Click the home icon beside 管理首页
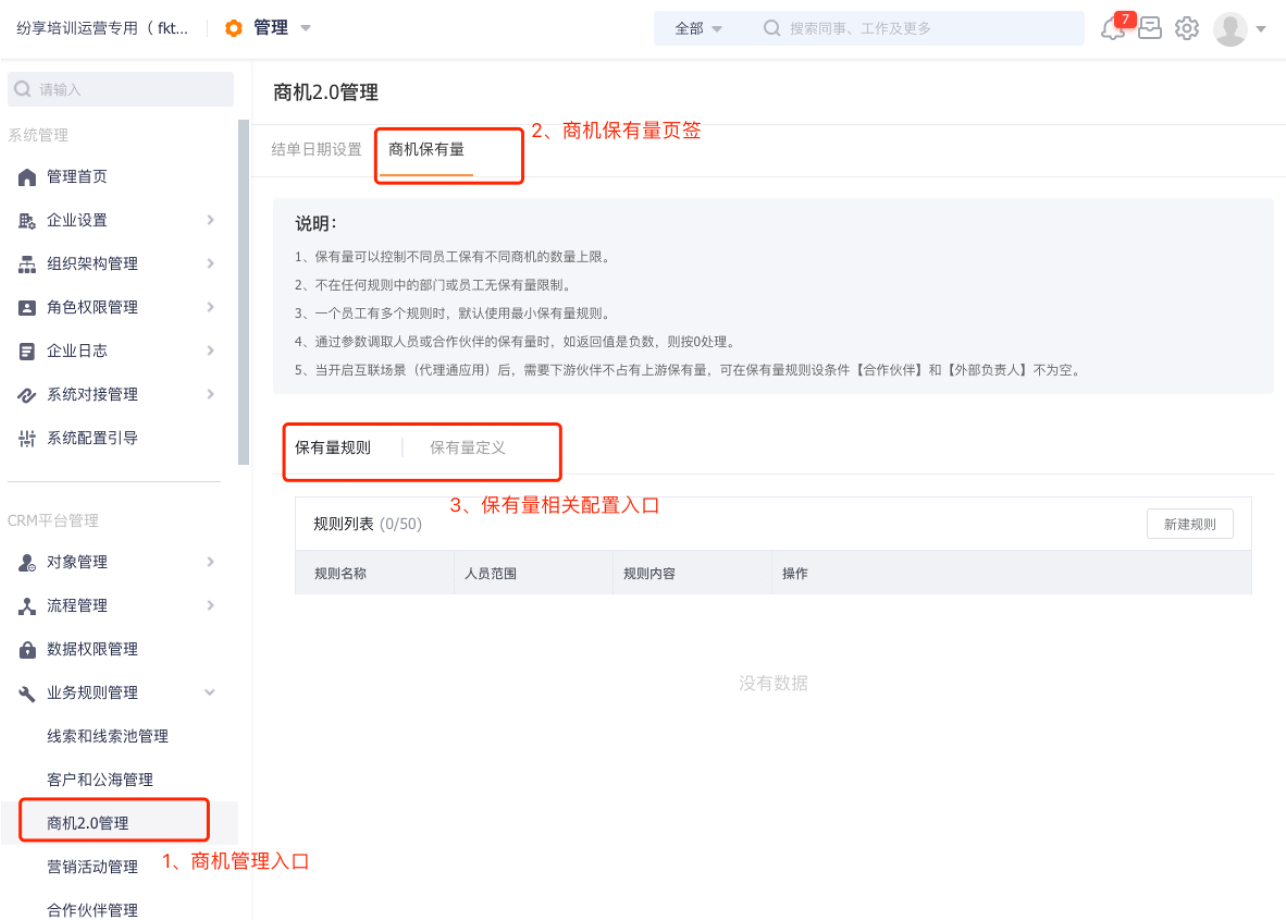The height and width of the screenshot is (920, 1286). (x=27, y=177)
